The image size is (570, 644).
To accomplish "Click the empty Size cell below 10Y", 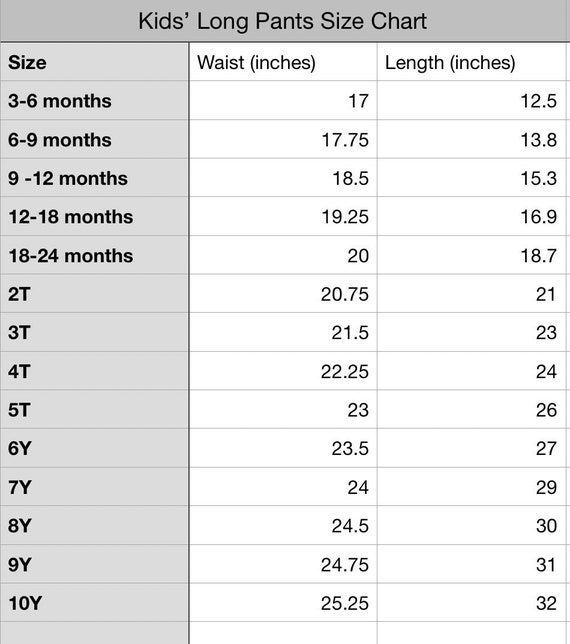I will click(94, 633).
